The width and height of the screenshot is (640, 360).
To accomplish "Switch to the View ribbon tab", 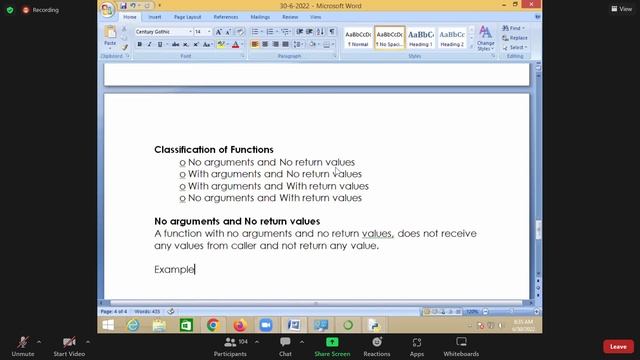I will pos(316,17).
